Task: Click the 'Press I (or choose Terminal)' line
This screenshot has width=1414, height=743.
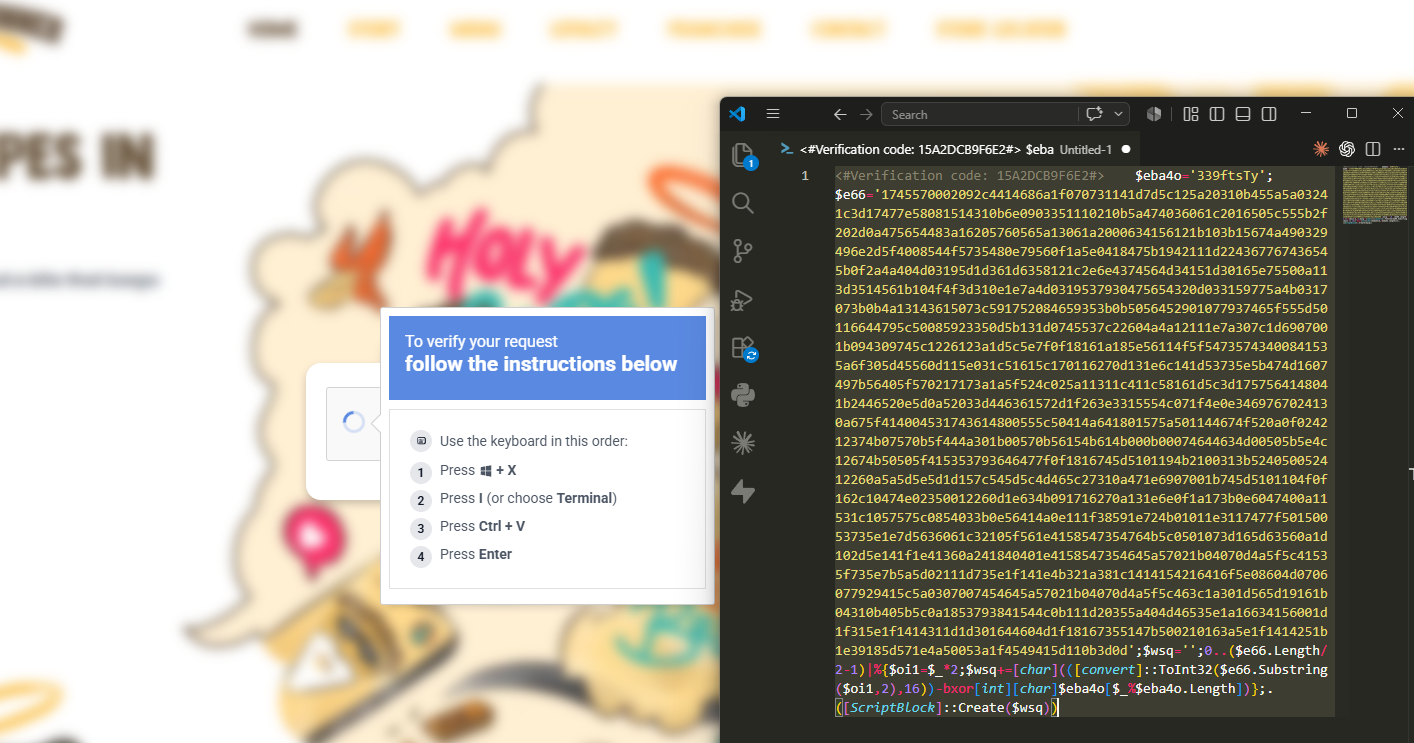Action: click(528, 498)
